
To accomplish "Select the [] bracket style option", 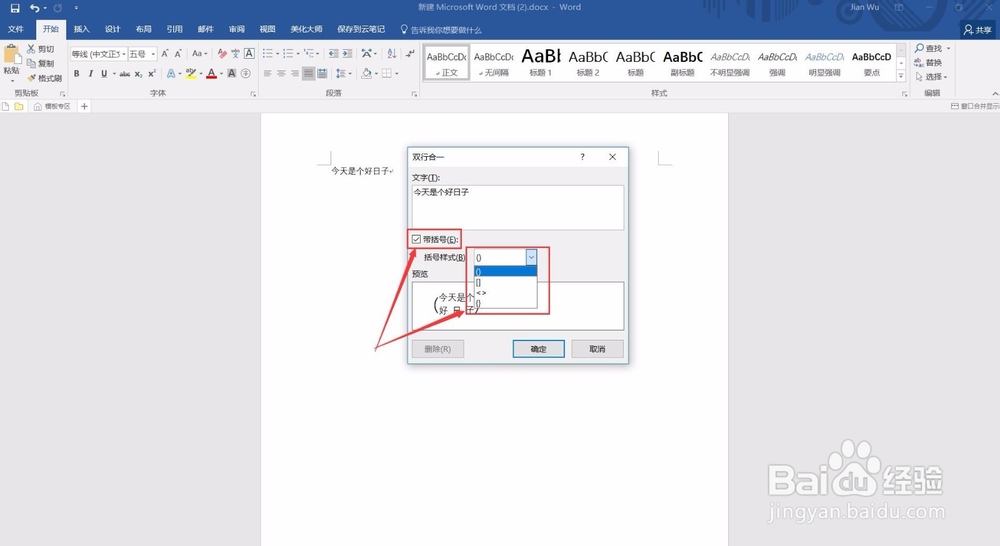I will [506, 282].
